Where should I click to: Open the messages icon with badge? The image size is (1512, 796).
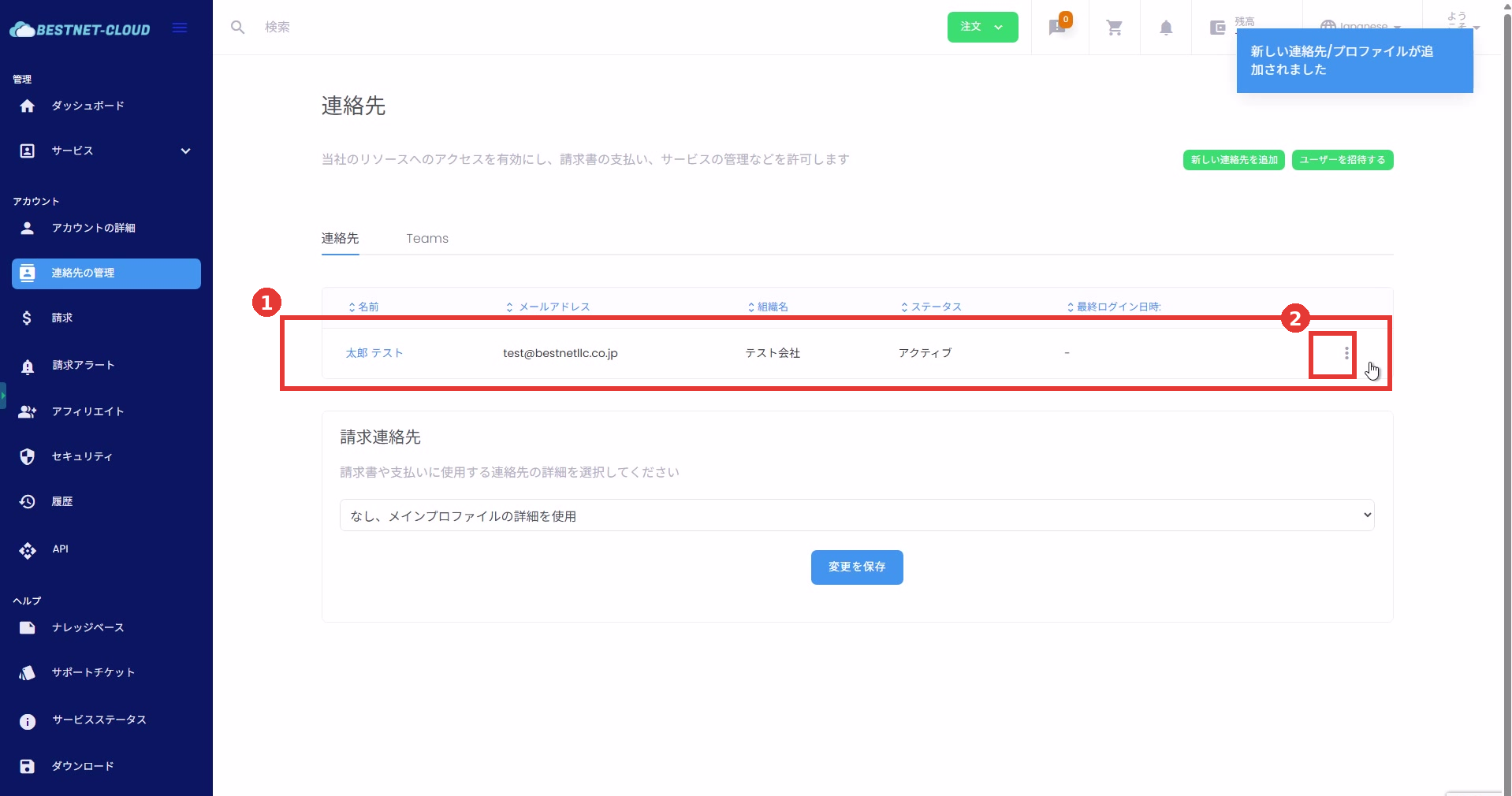pyautogui.click(x=1058, y=28)
